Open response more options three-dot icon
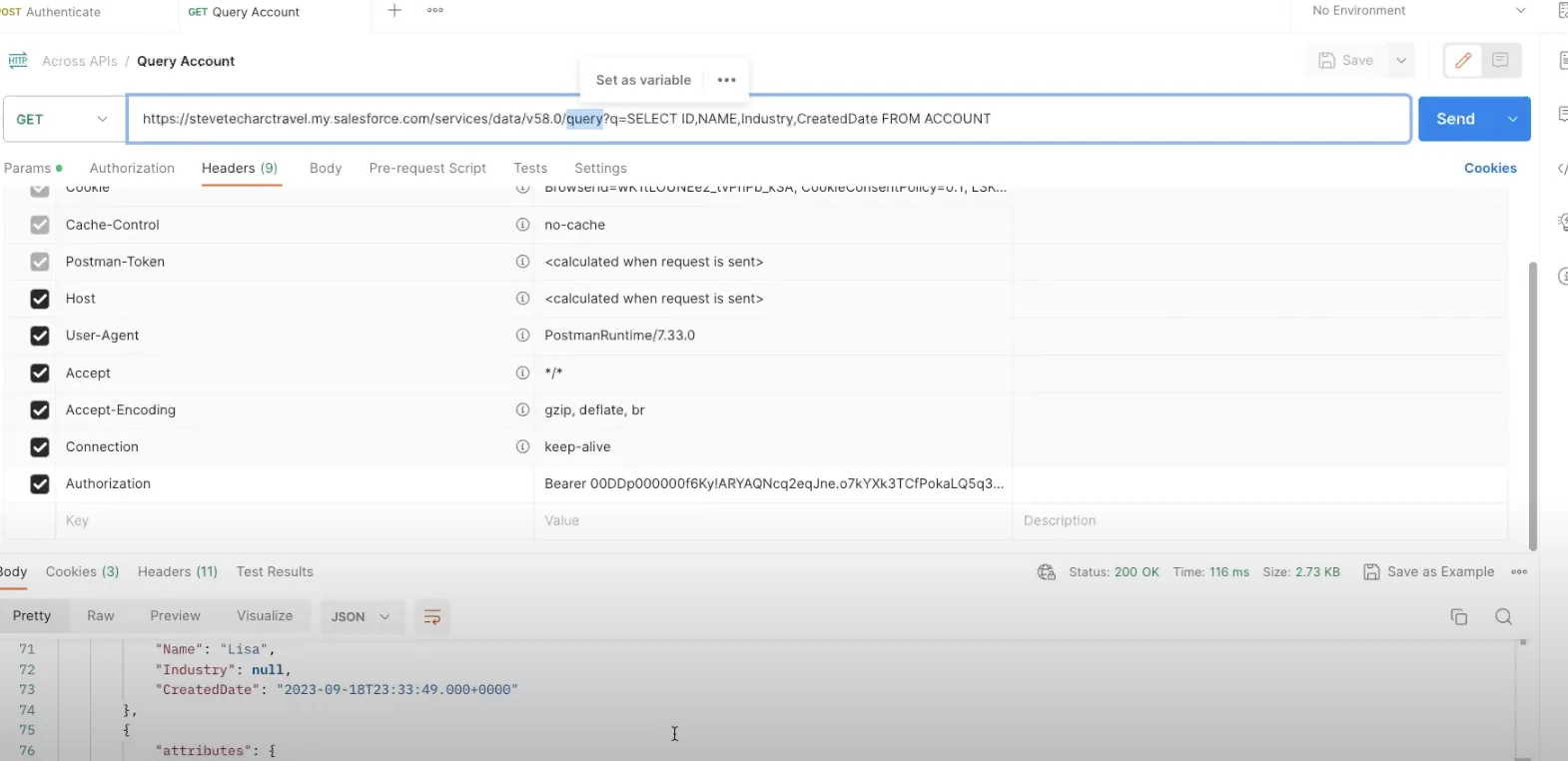 click(1520, 572)
